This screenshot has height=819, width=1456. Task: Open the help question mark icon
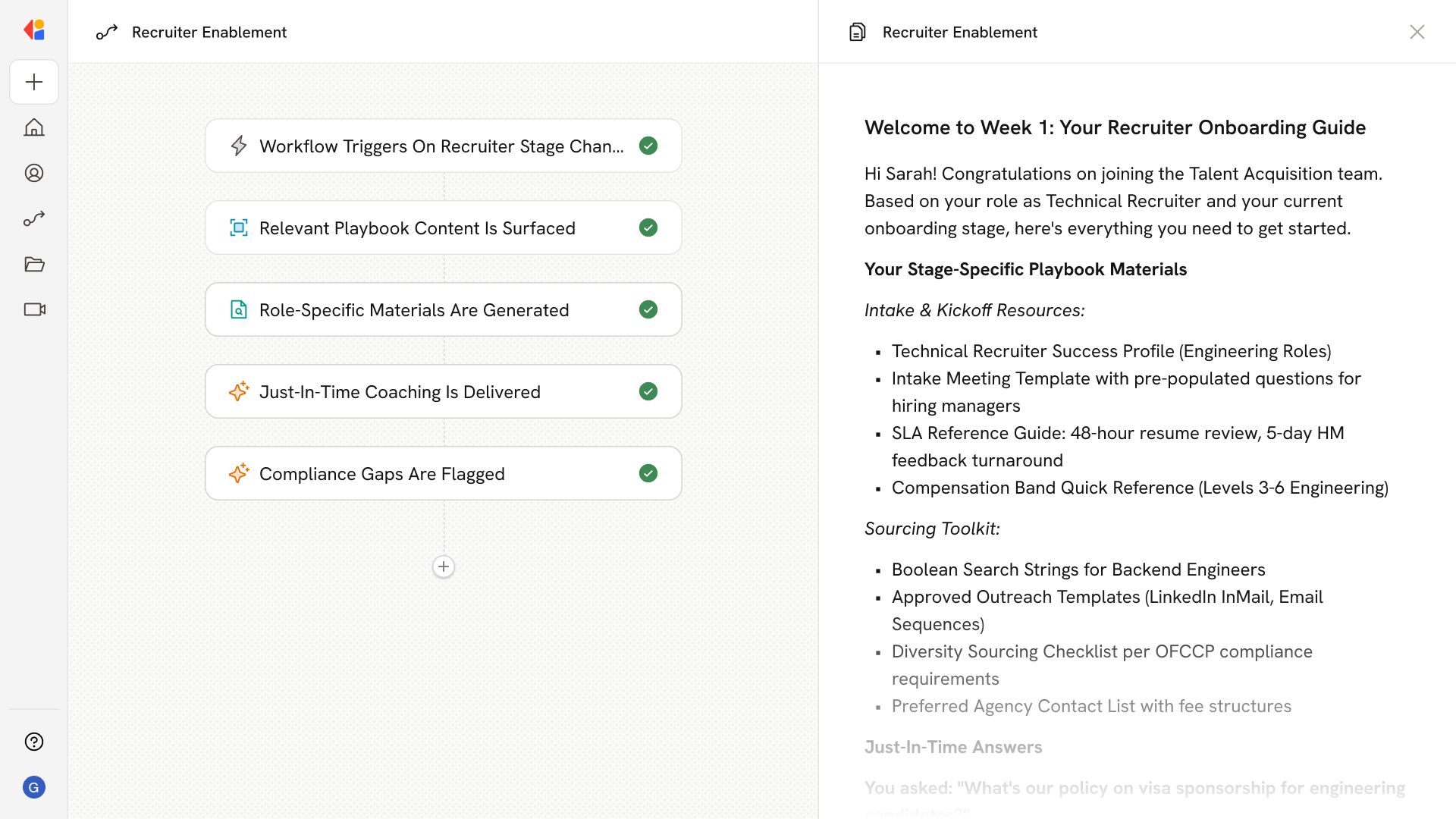coord(34,742)
